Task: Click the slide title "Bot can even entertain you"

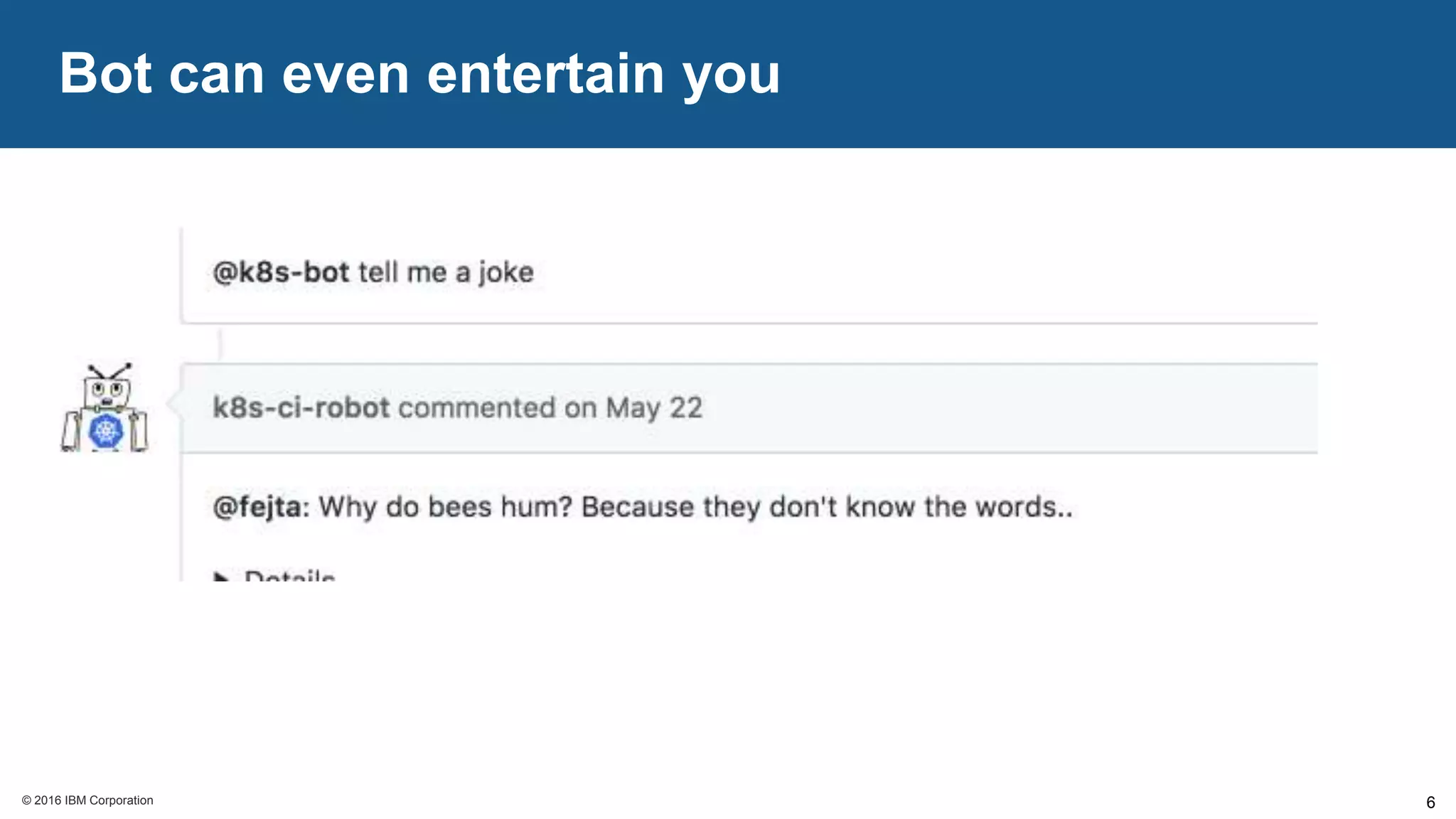Action: pos(419,73)
